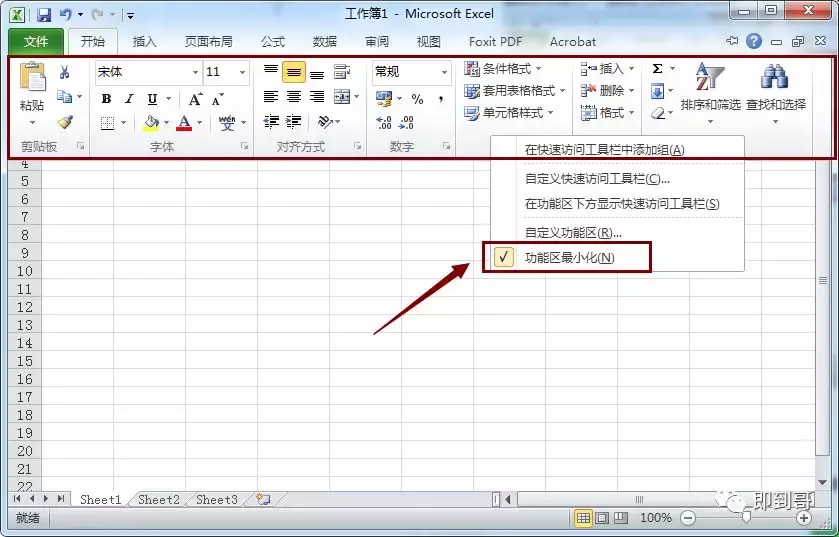Increase decimal places
The image size is (839, 537).
pyautogui.click(x=384, y=123)
